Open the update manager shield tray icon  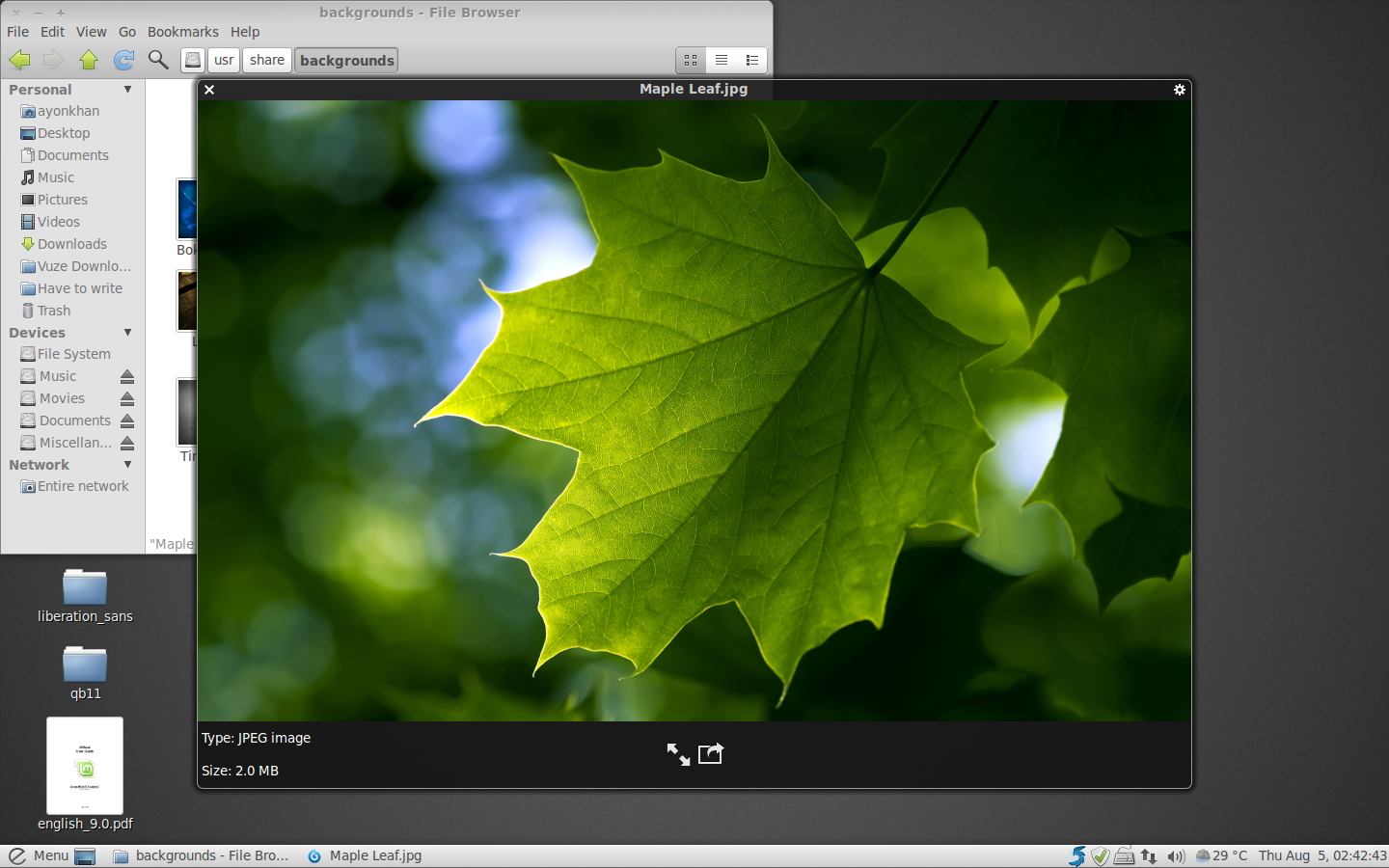[x=1100, y=855]
